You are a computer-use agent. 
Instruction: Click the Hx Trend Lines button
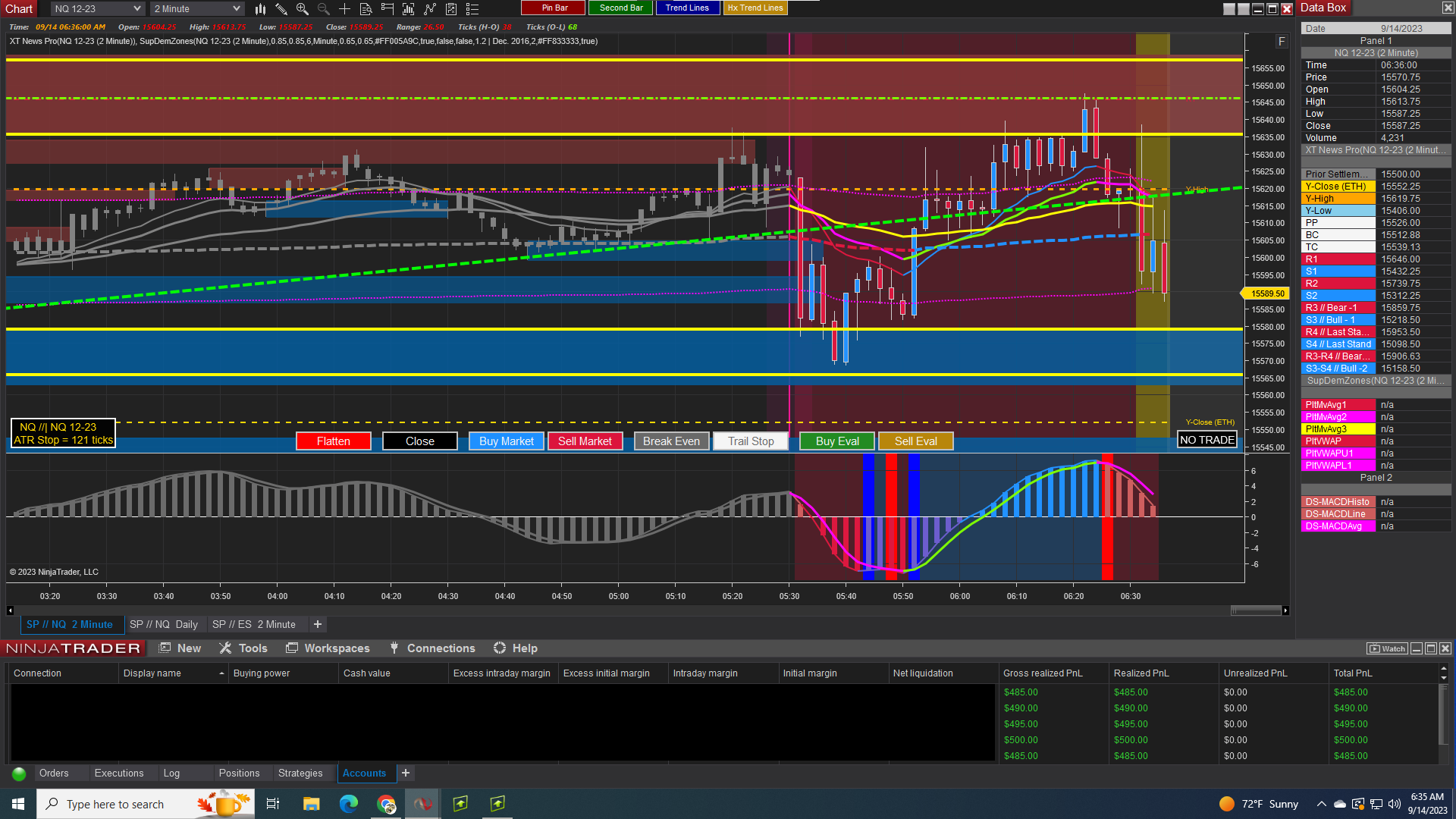click(x=755, y=8)
